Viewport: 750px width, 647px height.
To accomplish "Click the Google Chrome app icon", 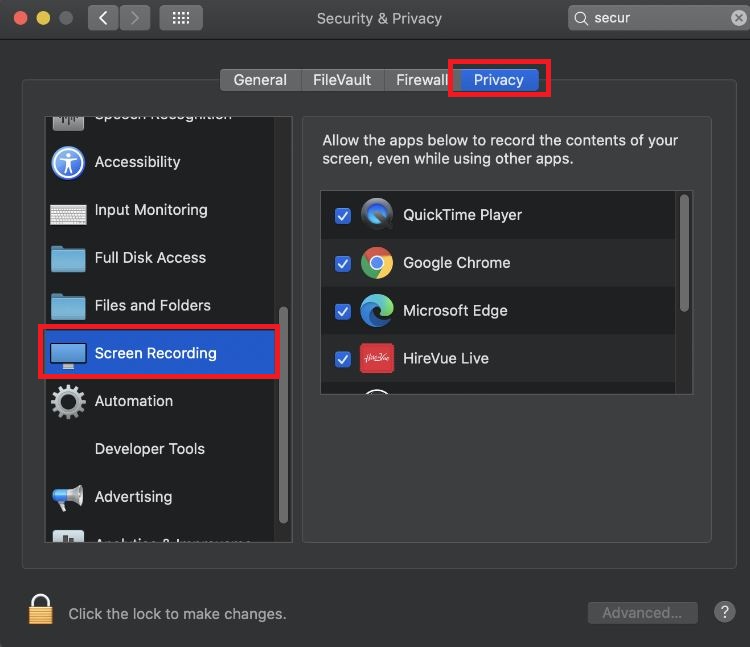I will (x=377, y=263).
